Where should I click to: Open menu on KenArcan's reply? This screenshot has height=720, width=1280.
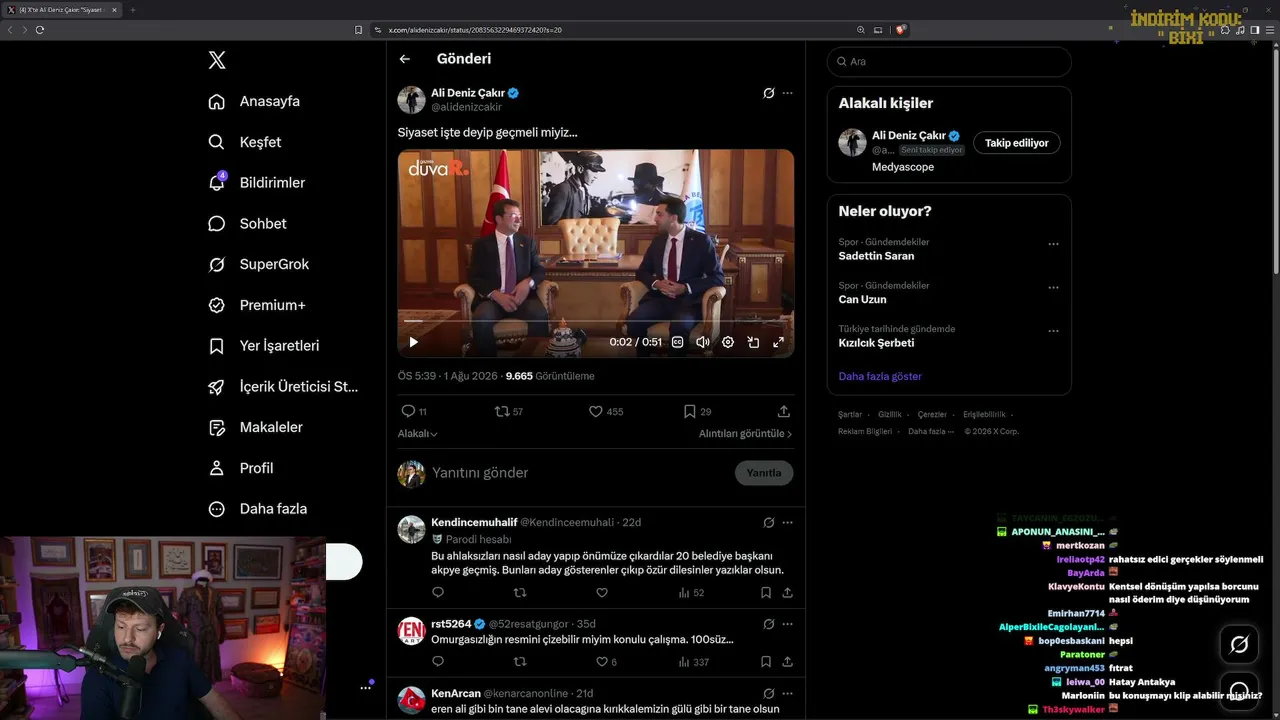[787, 693]
